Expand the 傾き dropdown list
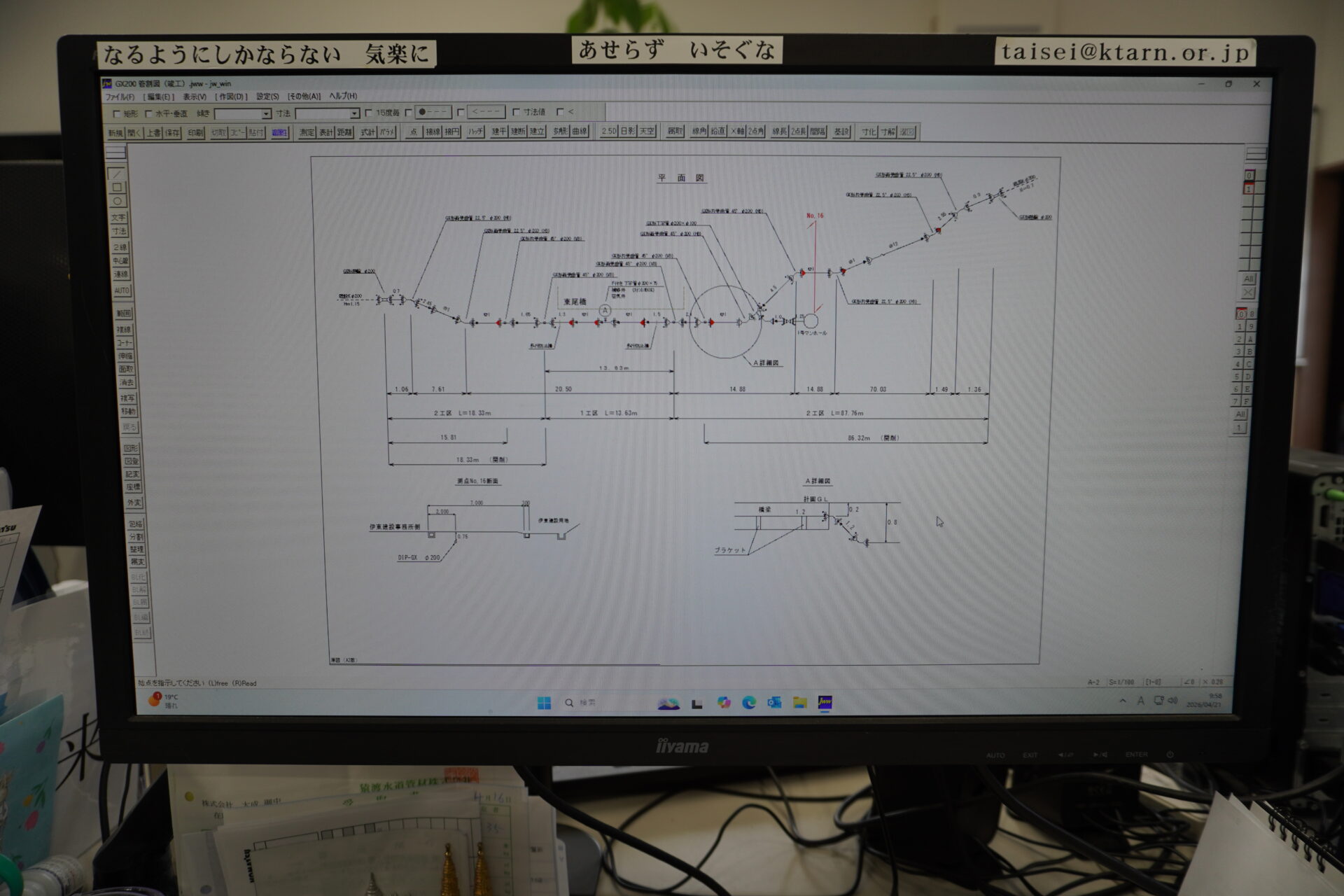Screen dimensions: 1344x896 (x=266, y=113)
